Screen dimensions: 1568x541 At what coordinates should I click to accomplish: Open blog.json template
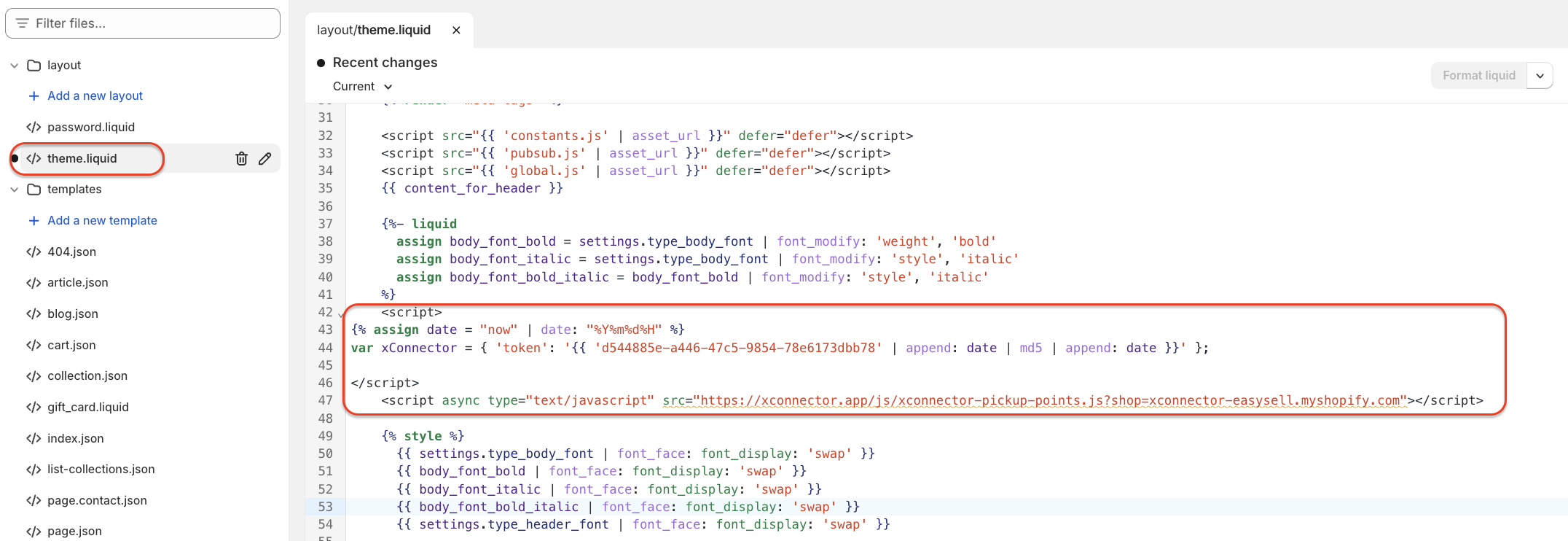point(73,314)
